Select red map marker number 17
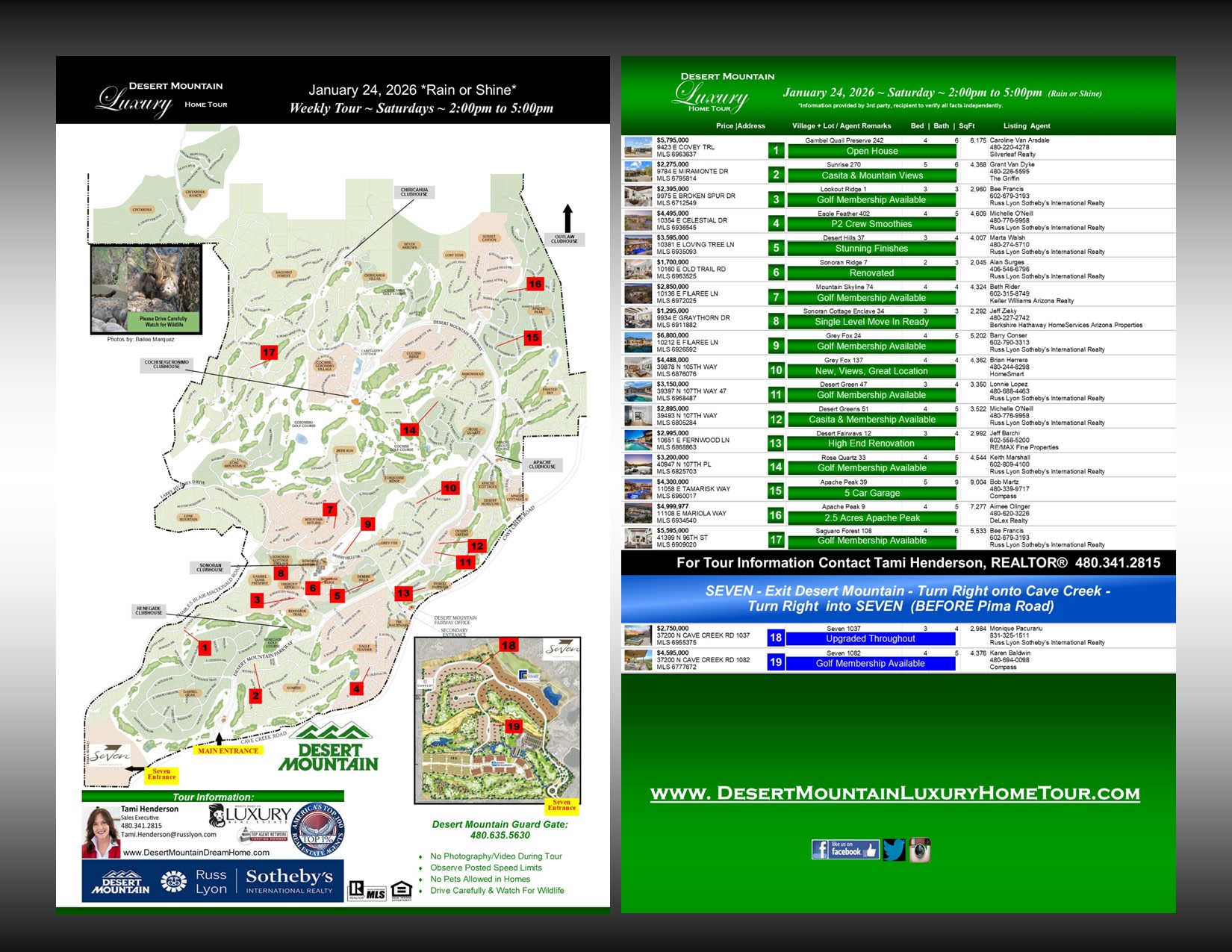The height and width of the screenshot is (952, 1232). coord(269,352)
